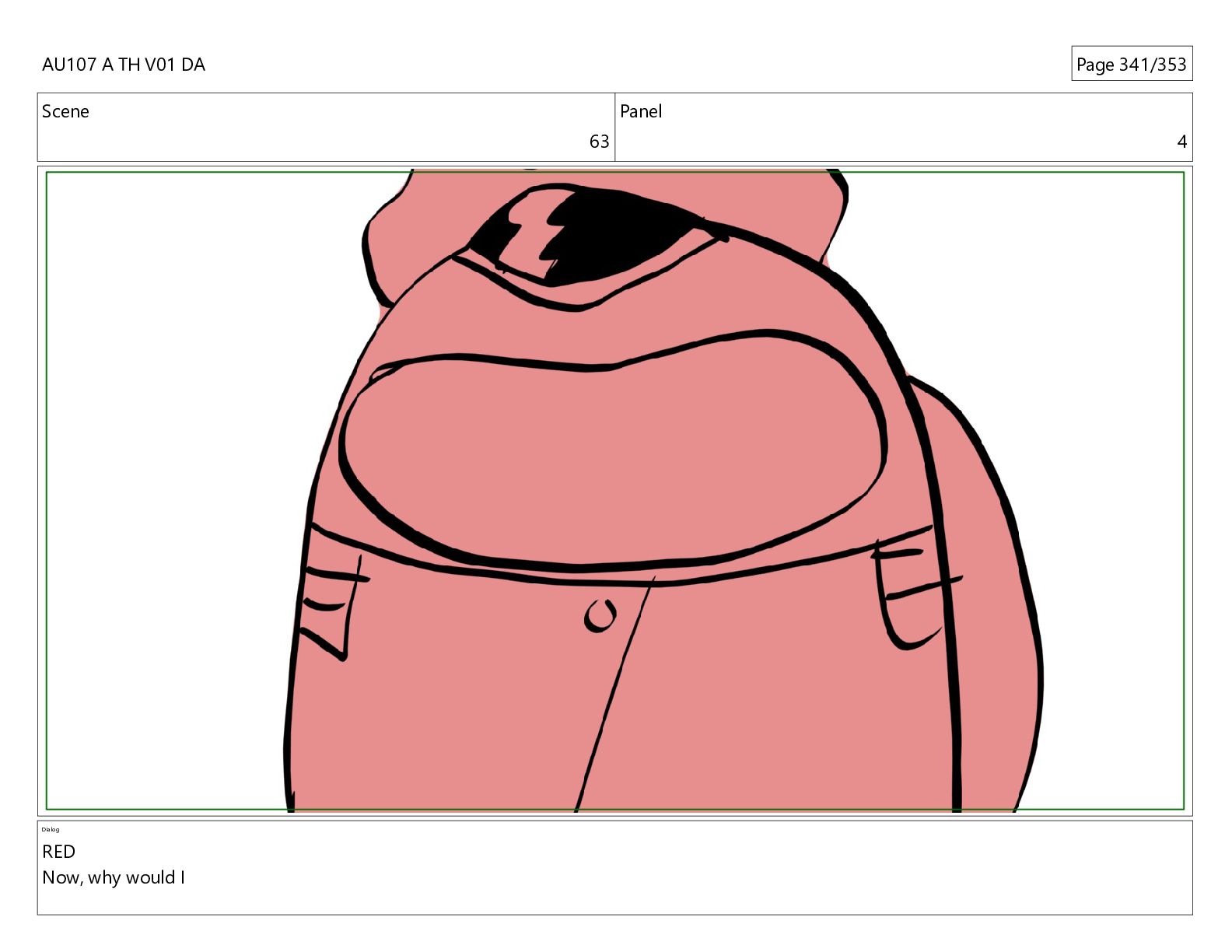Select the 'RED' character name

59,852
